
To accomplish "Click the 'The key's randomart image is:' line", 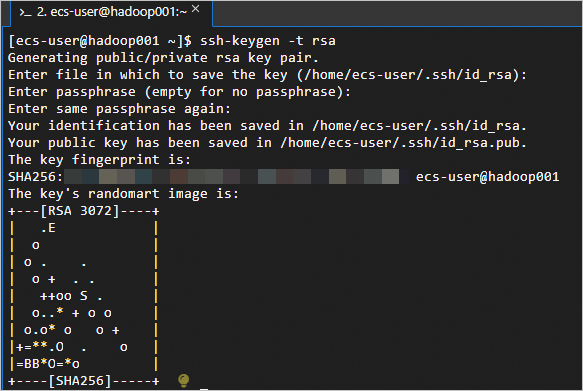I will [123, 194].
